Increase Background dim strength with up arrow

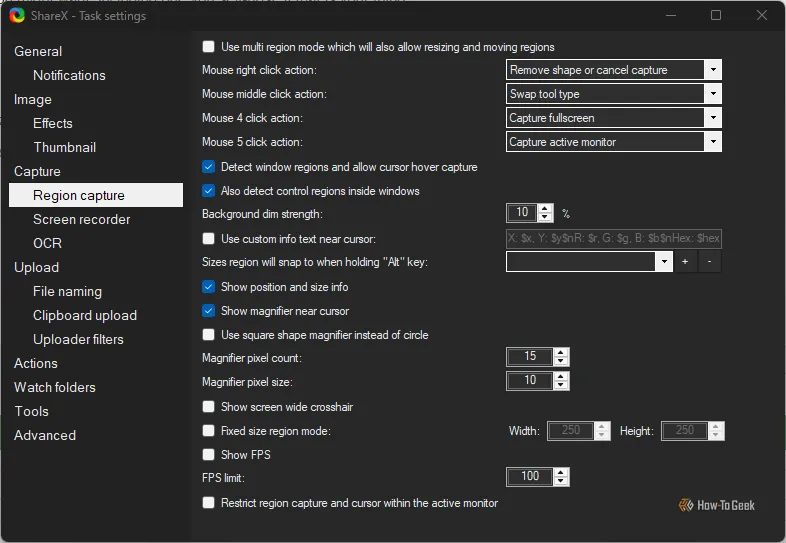click(545, 208)
